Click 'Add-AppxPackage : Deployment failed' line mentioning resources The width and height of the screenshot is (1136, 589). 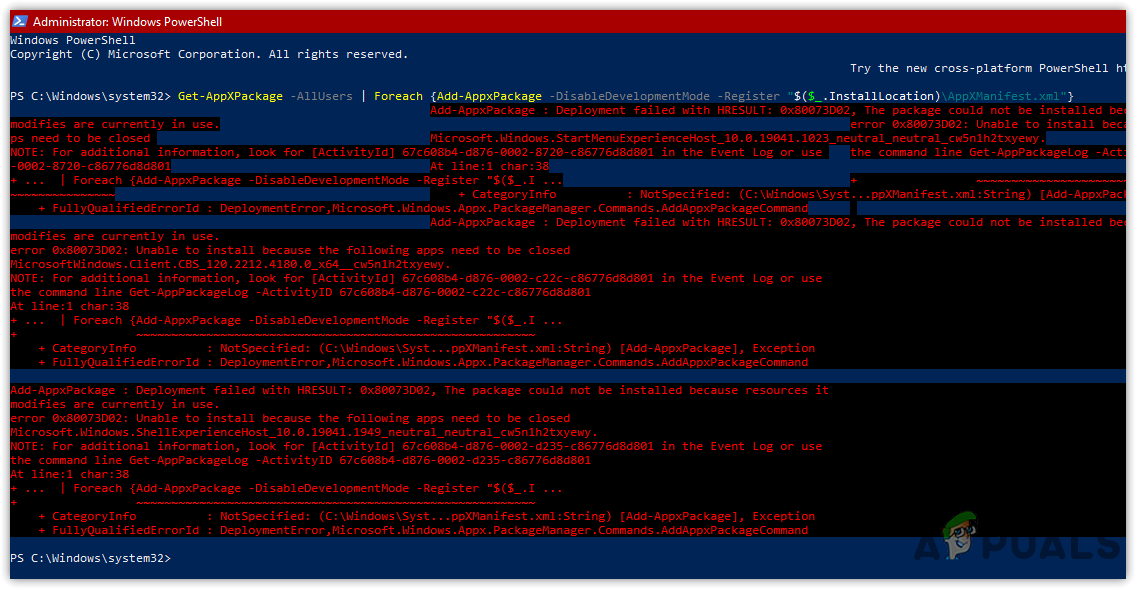419,390
